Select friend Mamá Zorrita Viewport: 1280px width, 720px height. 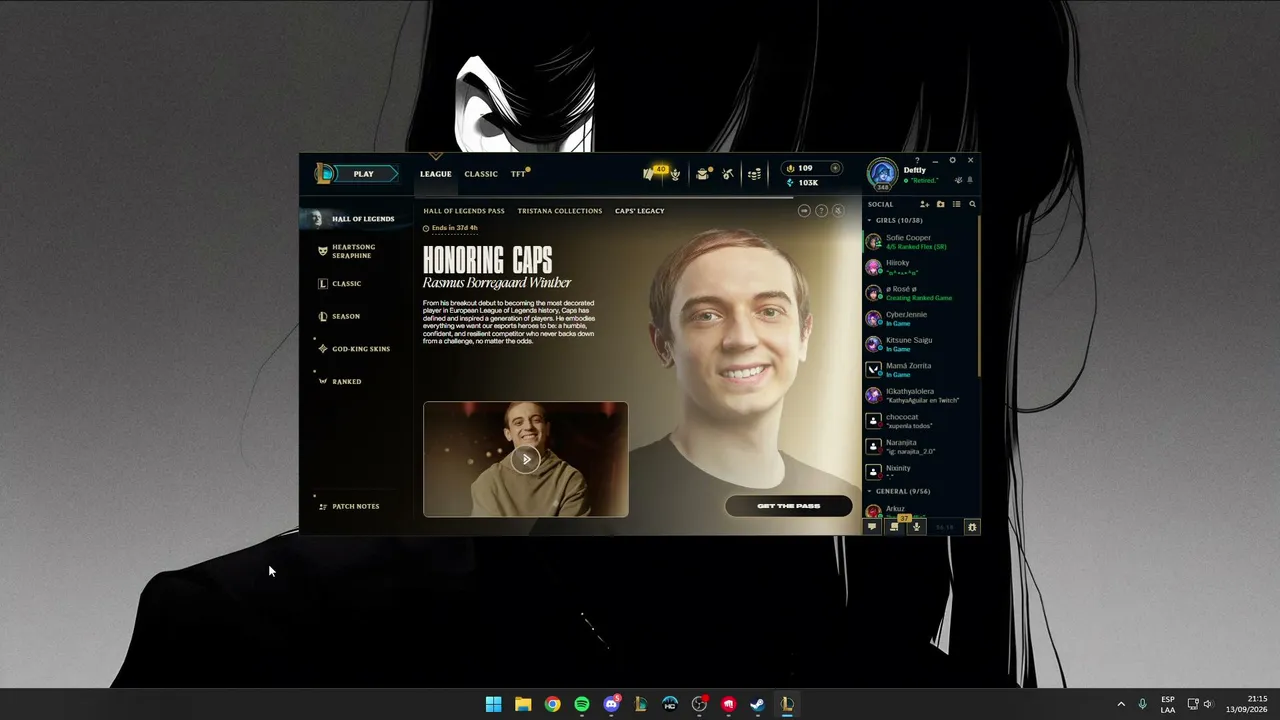921,370
